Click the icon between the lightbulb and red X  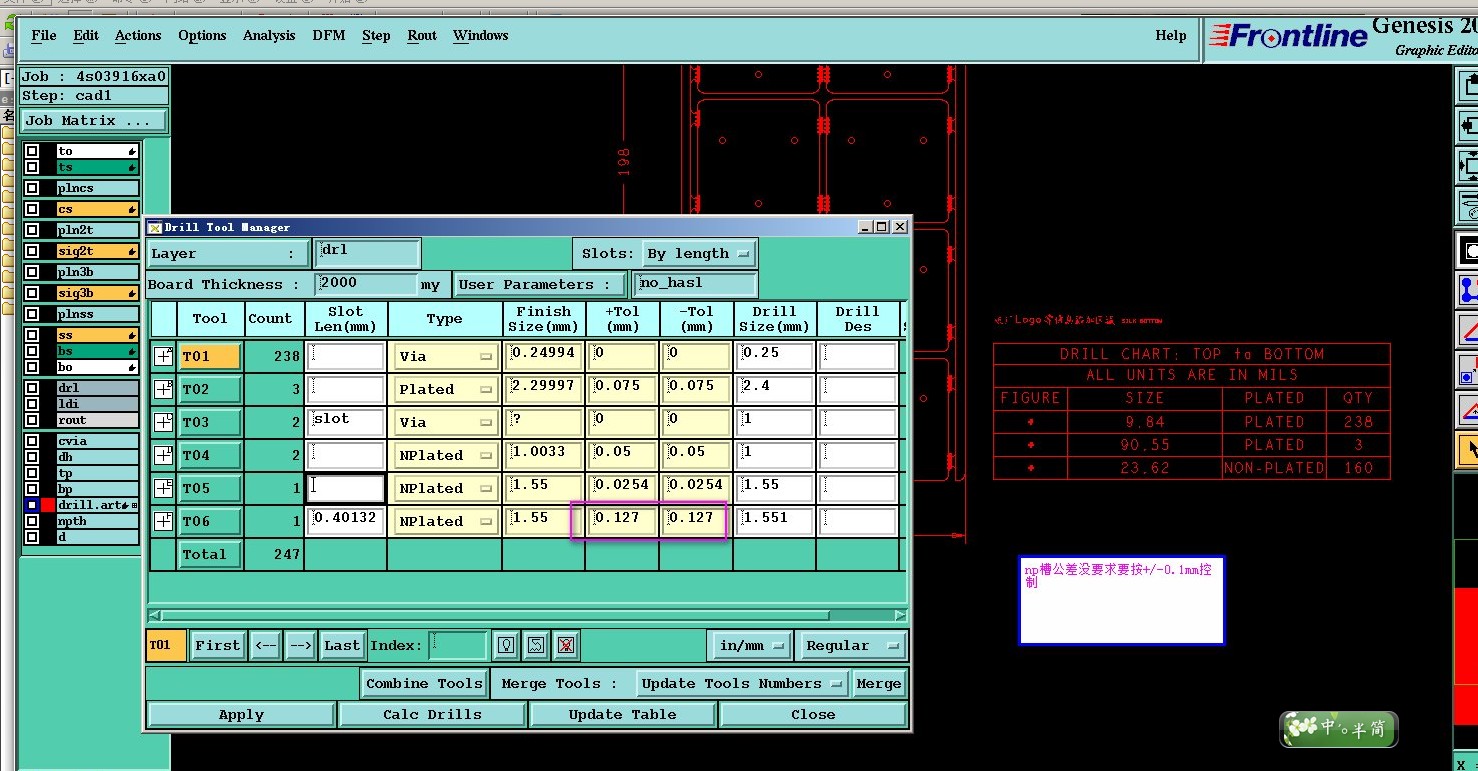[x=536, y=645]
